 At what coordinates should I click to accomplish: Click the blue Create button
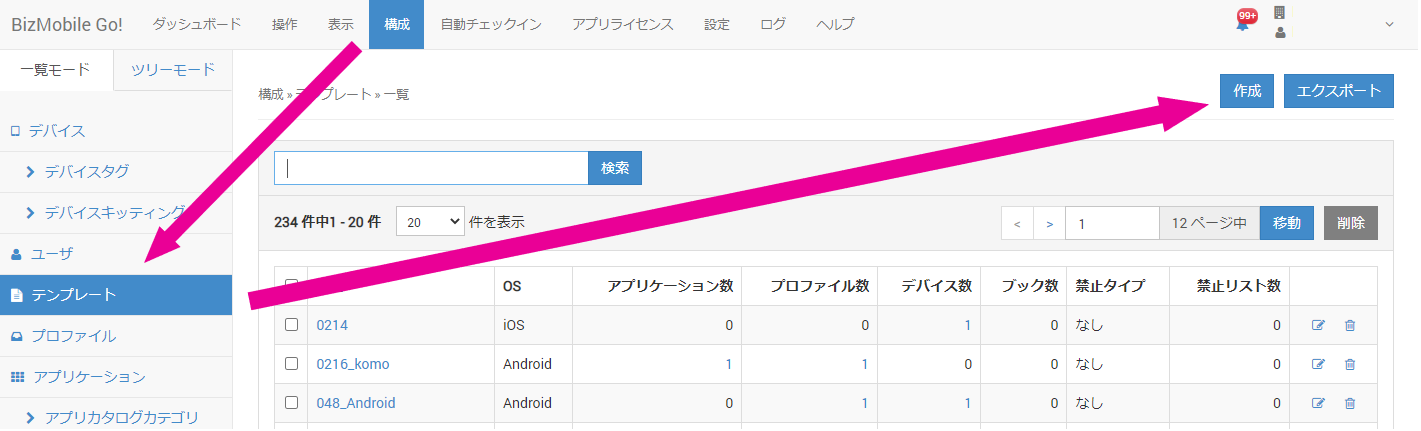pos(1247,91)
